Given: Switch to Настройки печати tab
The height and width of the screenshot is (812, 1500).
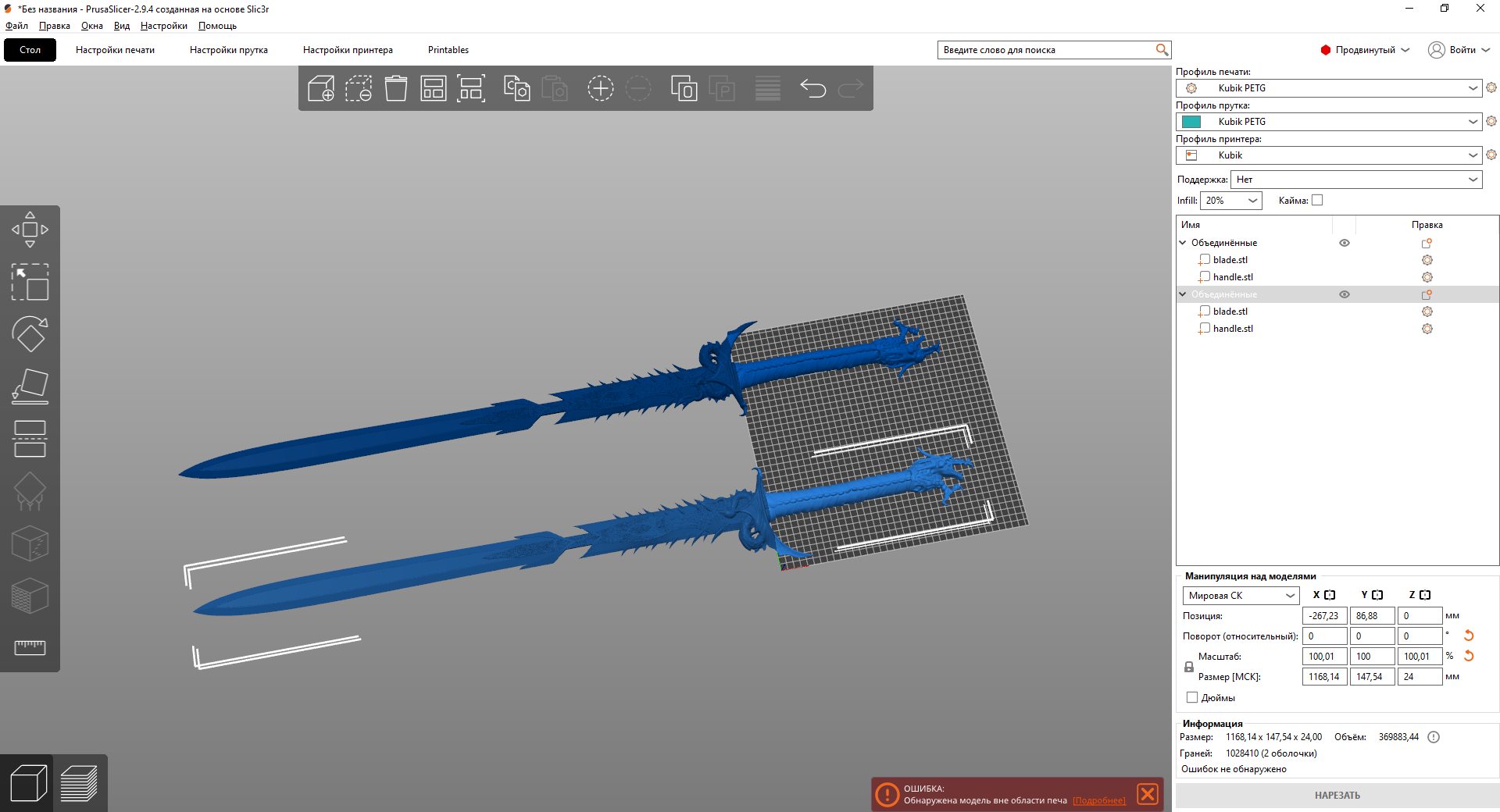Looking at the screenshot, I should tap(115, 50).
